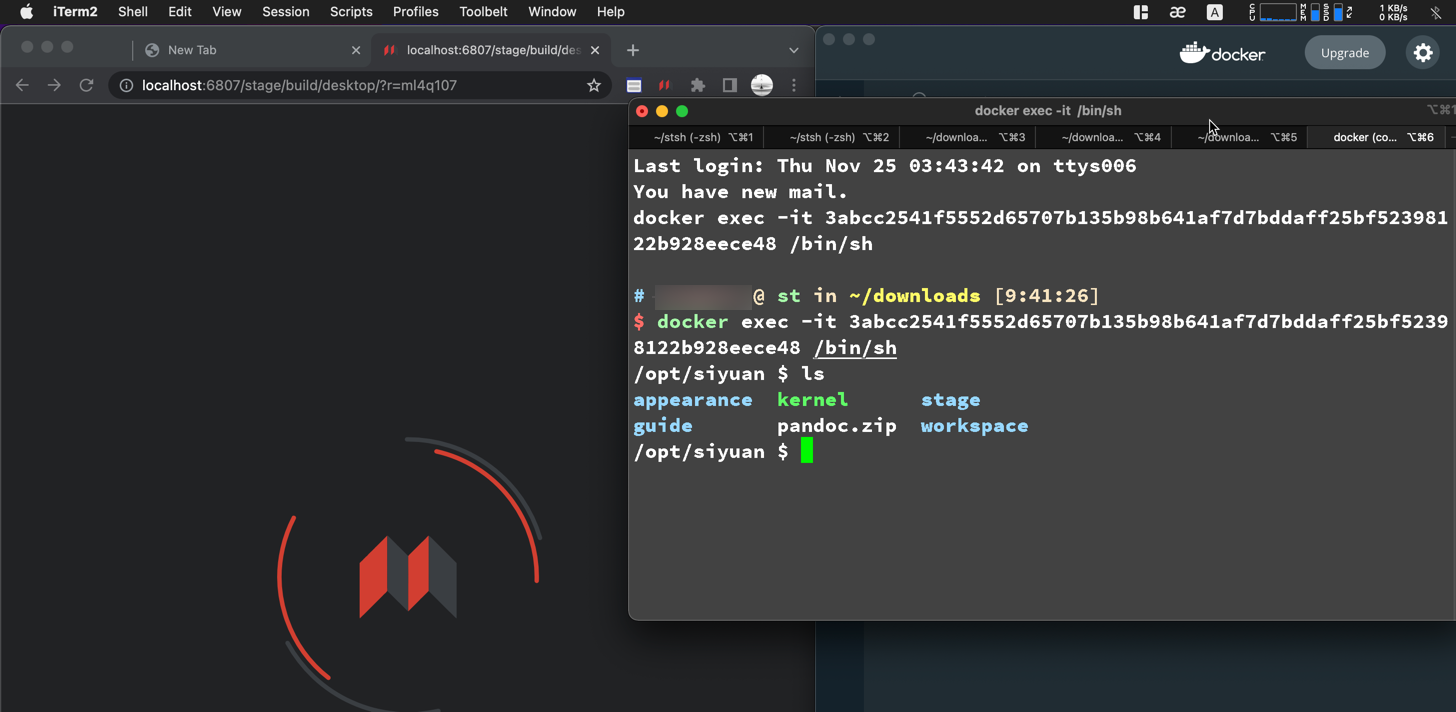View site information icon in address bar
The height and width of the screenshot is (712, 1456).
[126, 85]
